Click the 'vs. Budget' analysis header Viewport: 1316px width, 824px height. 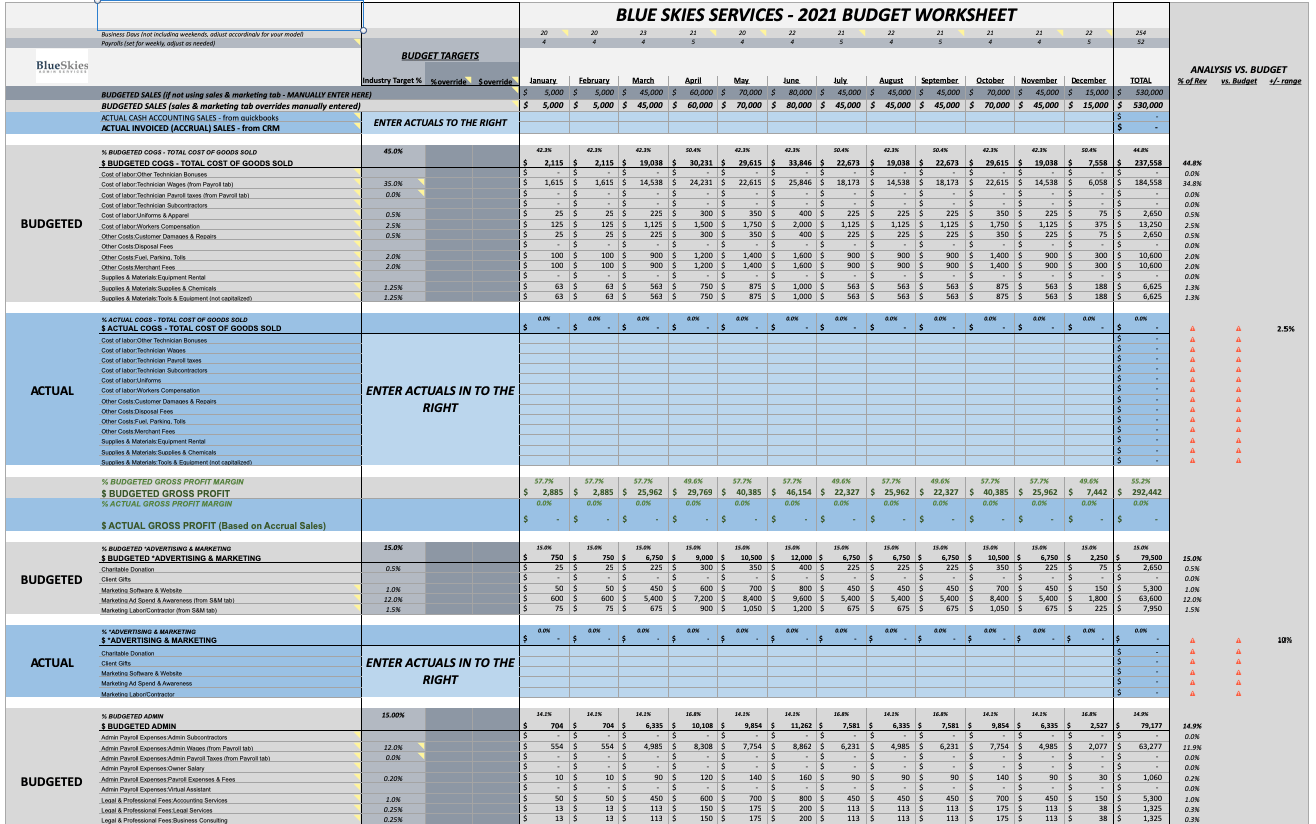pyautogui.click(x=1238, y=81)
